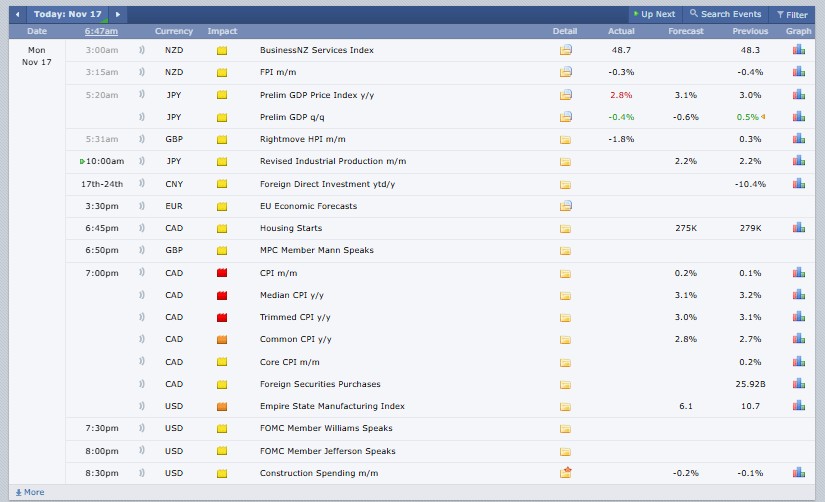Screen dimensions: 825x502
Task: Go to next day with right arrow
Action: [x=118, y=15]
